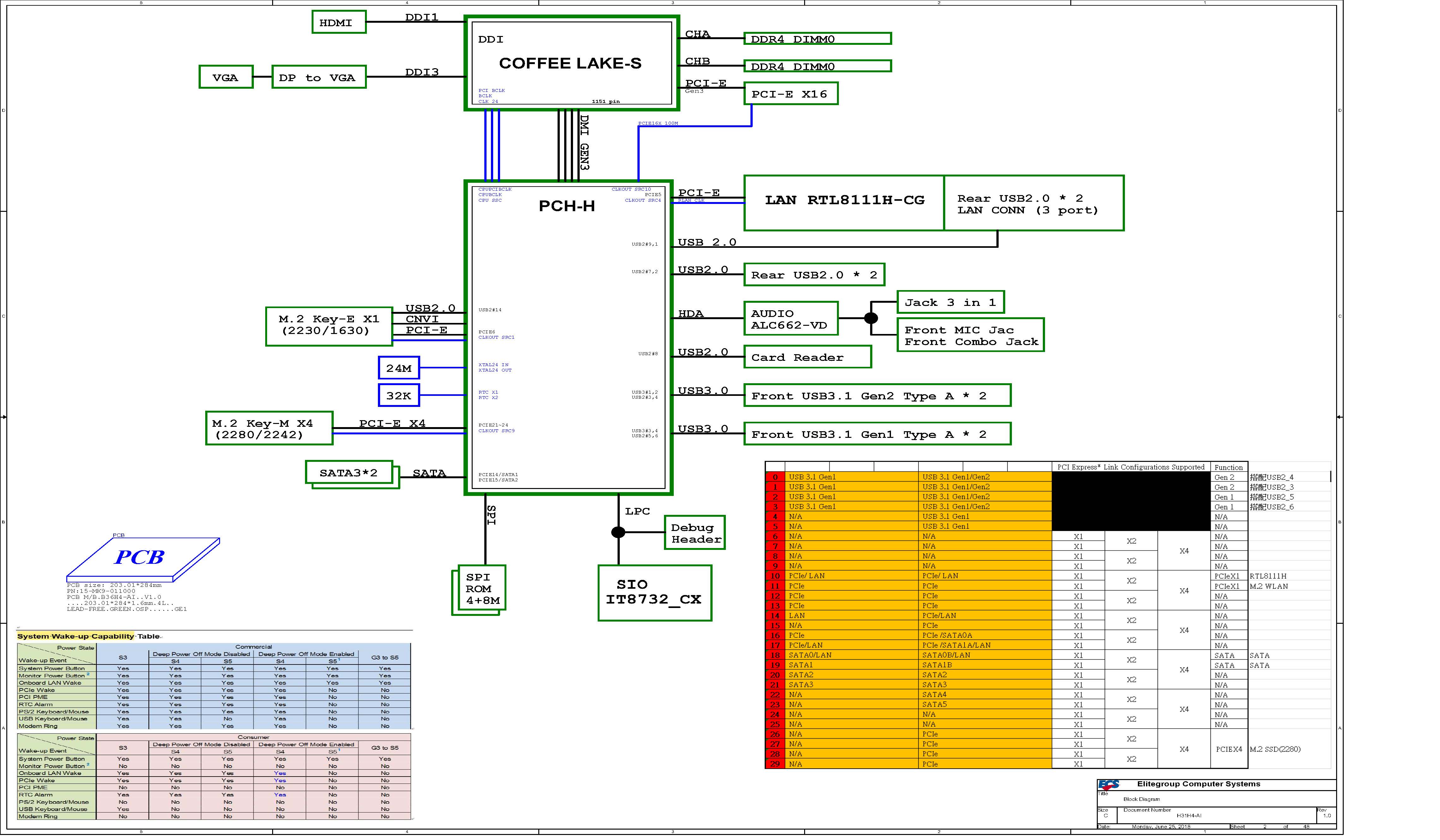Click the ECS logo in title block

pos(1109,785)
